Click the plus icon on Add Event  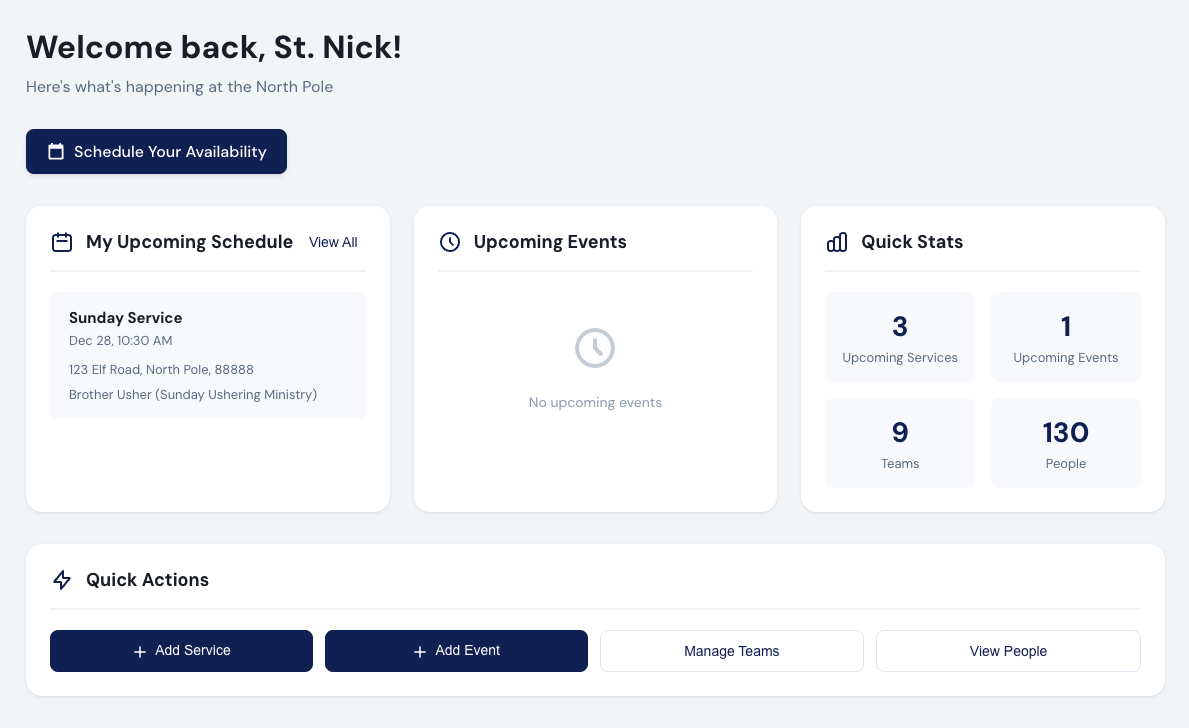point(418,650)
